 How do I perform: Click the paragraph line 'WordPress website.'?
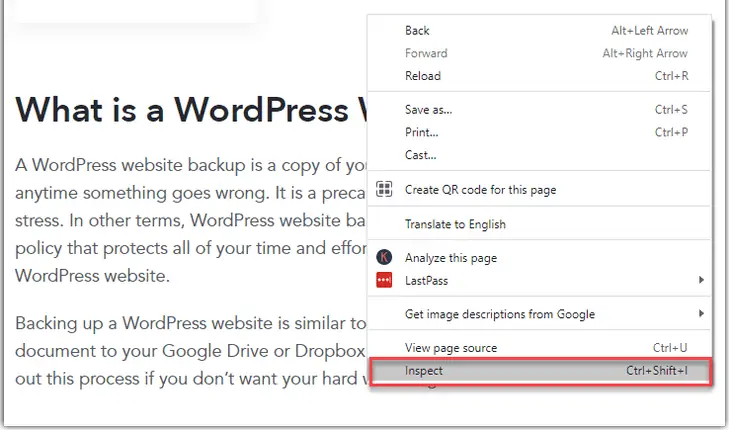pyautogui.click(x=92, y=276)
